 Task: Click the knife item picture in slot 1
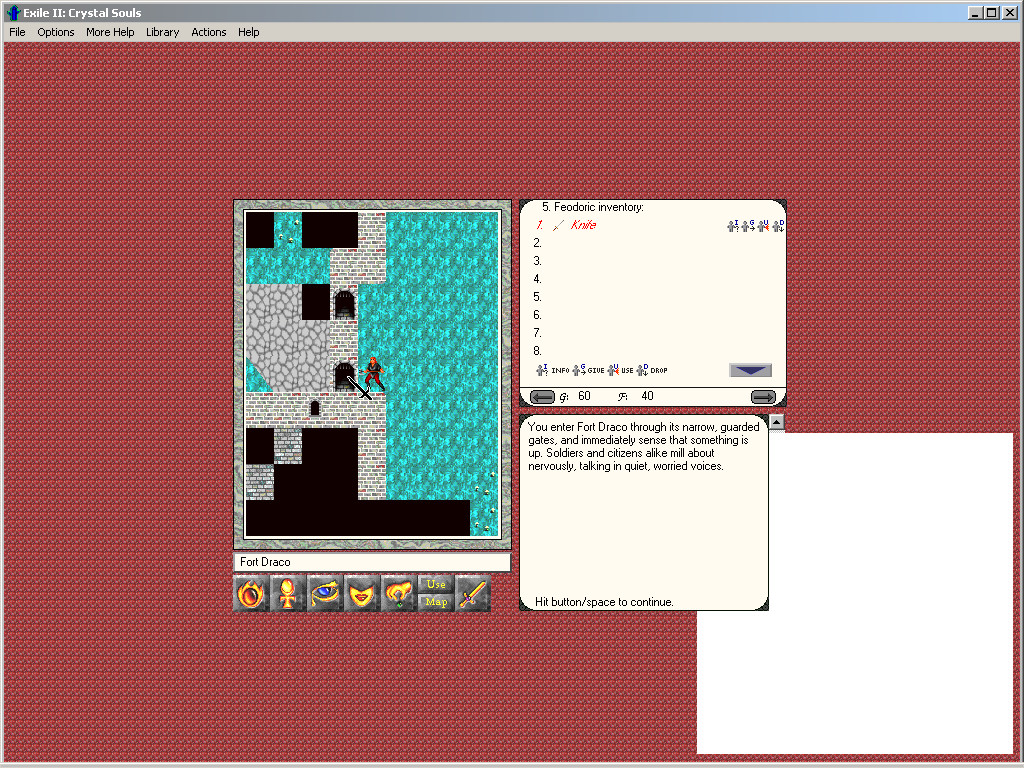point(558,225)
